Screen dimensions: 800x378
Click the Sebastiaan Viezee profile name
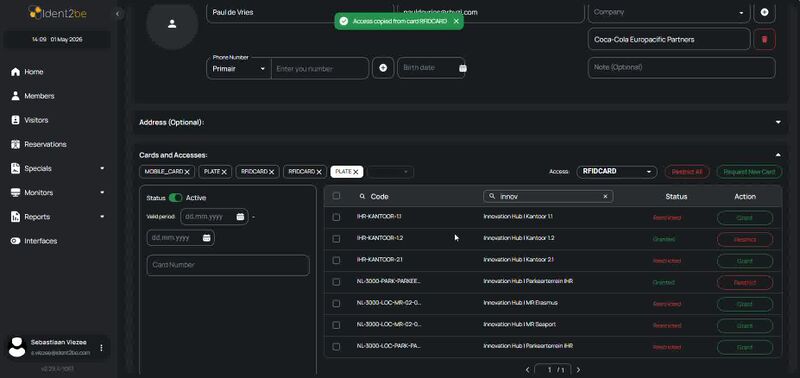(x=59, y=342)
